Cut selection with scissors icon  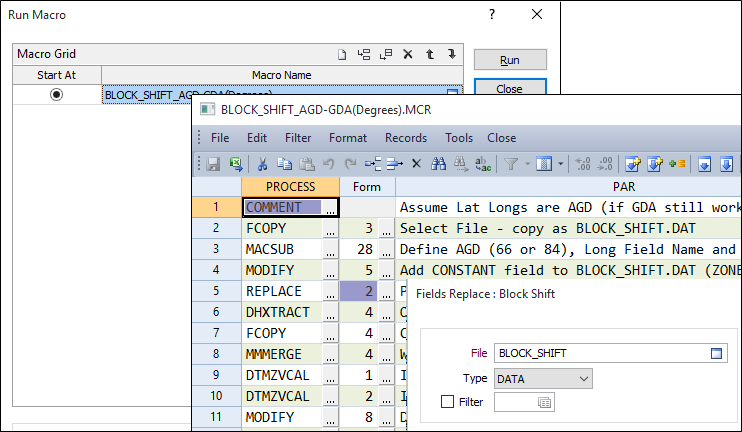262,164
